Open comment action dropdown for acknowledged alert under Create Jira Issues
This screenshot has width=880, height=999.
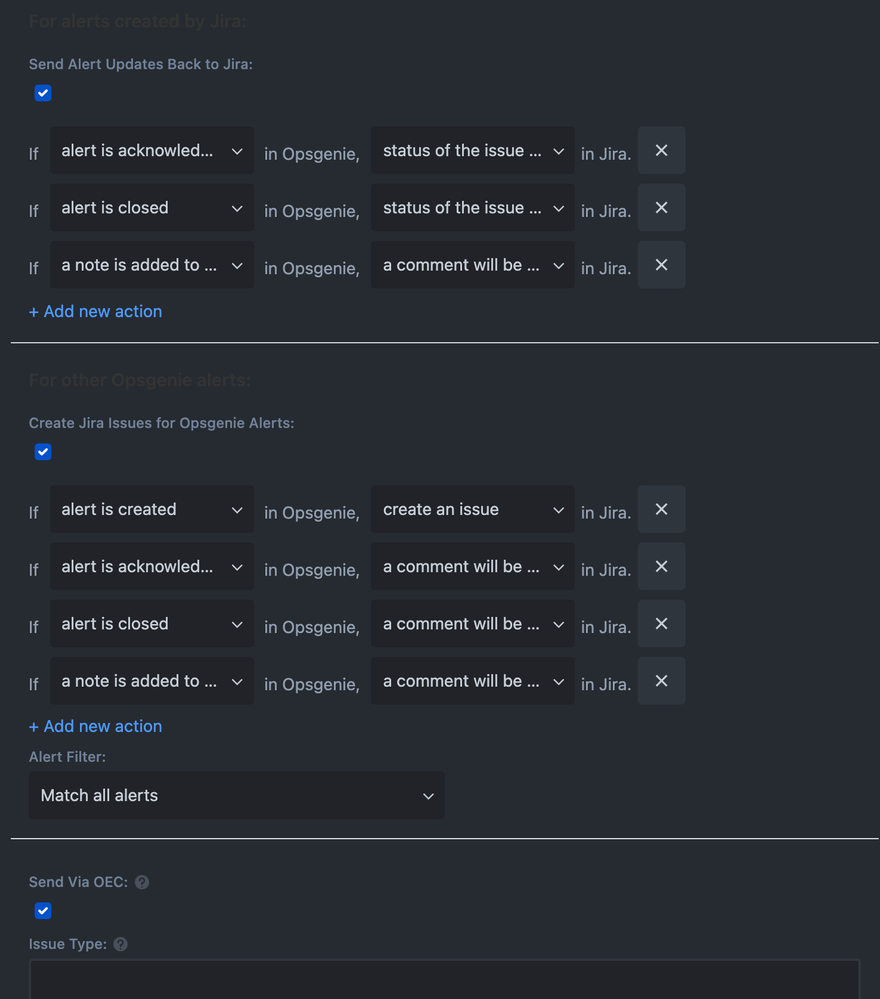[x=472, y=566]
